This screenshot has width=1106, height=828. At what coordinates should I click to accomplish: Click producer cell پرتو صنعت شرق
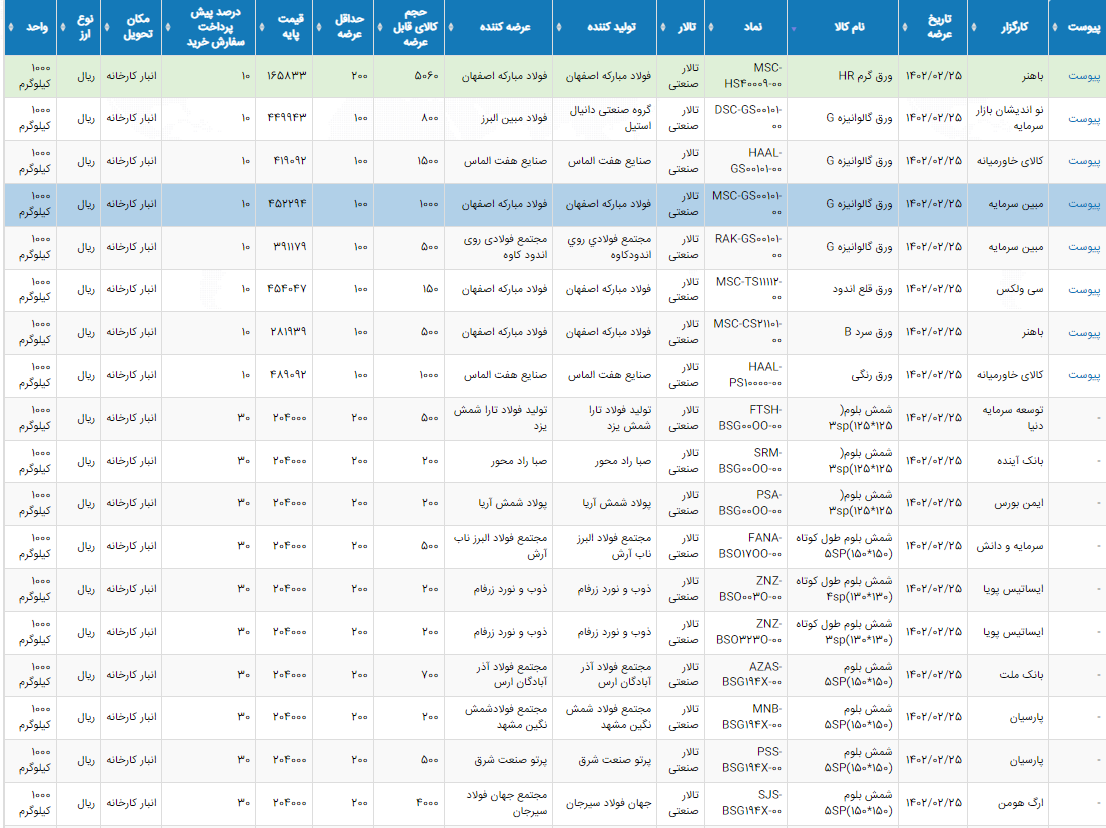point(604,760)
